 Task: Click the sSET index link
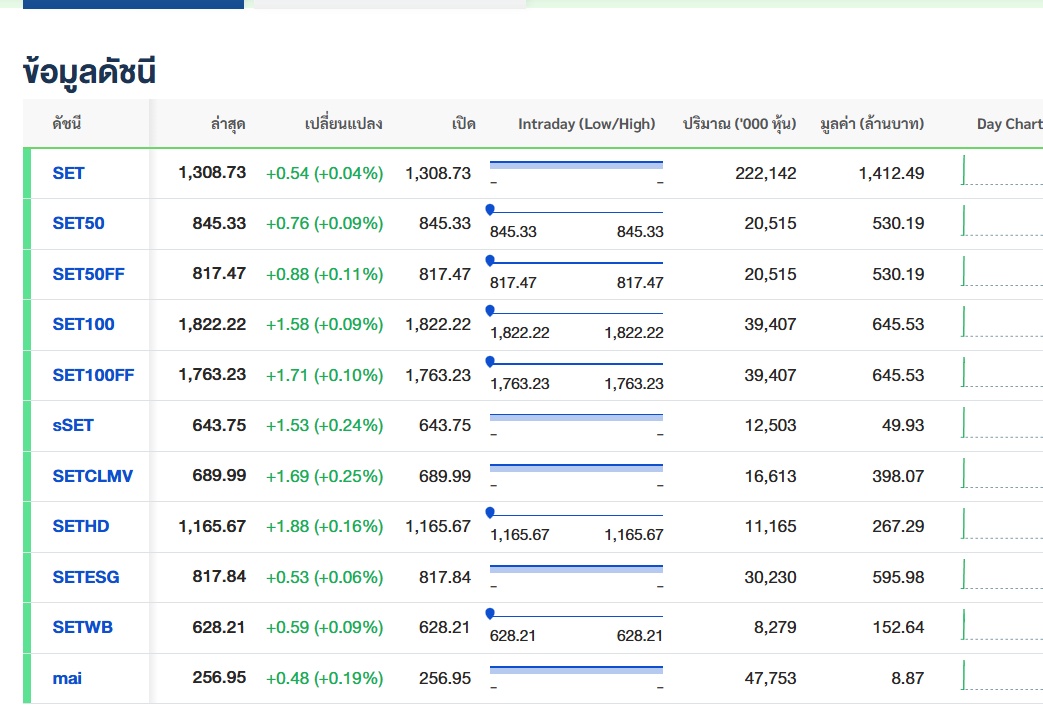pos(73,425)
